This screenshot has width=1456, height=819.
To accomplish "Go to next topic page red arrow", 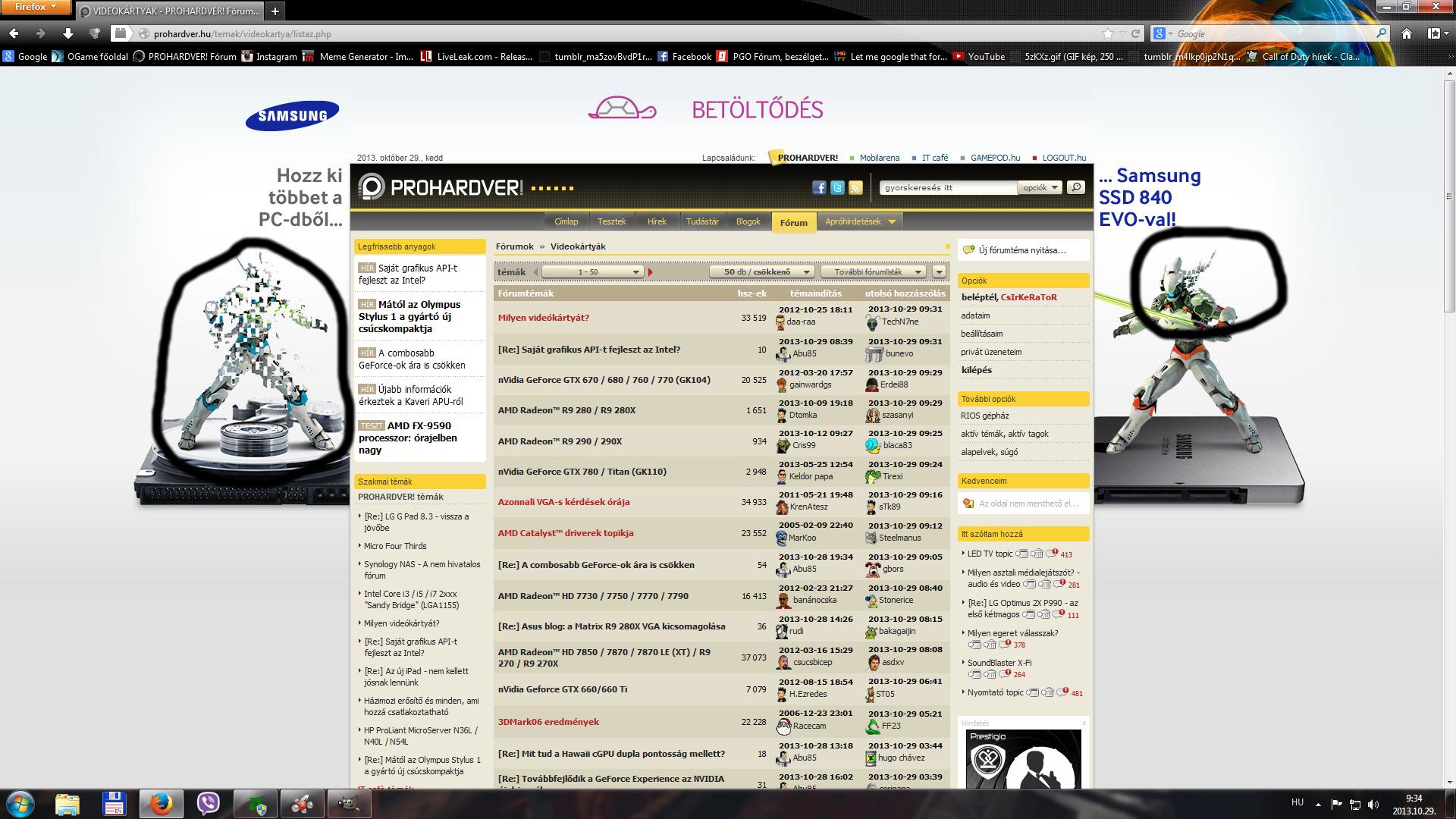I will pyautogui.click(x=650, y=271).
